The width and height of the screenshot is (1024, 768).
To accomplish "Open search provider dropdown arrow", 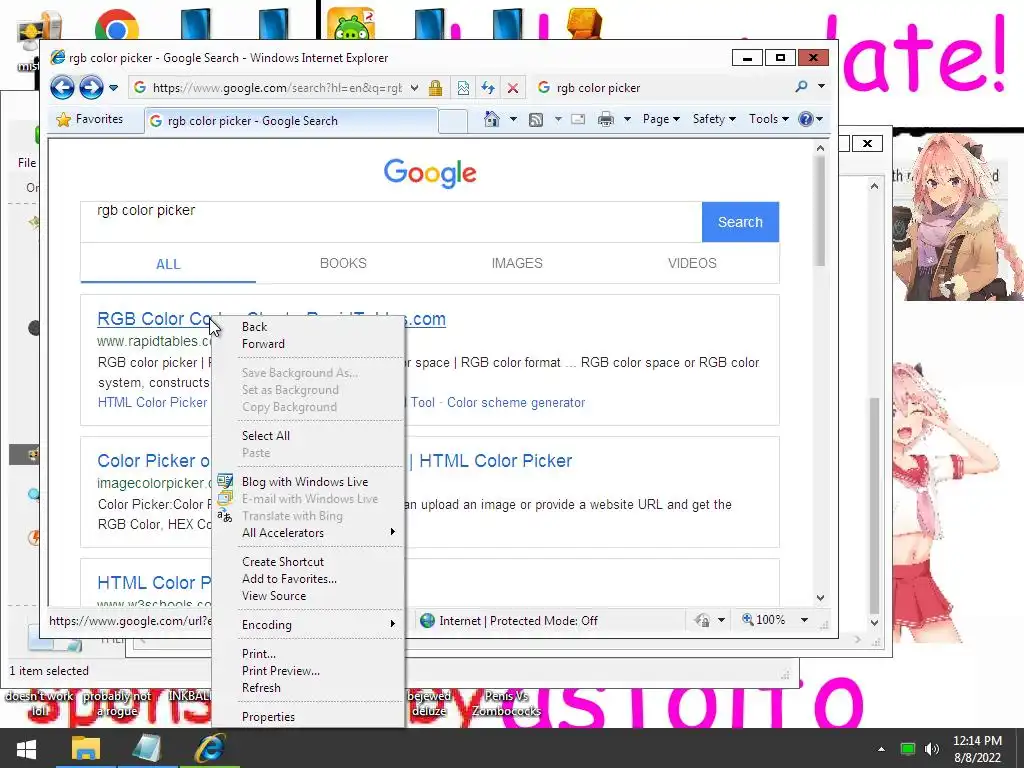I will point(821,86).
